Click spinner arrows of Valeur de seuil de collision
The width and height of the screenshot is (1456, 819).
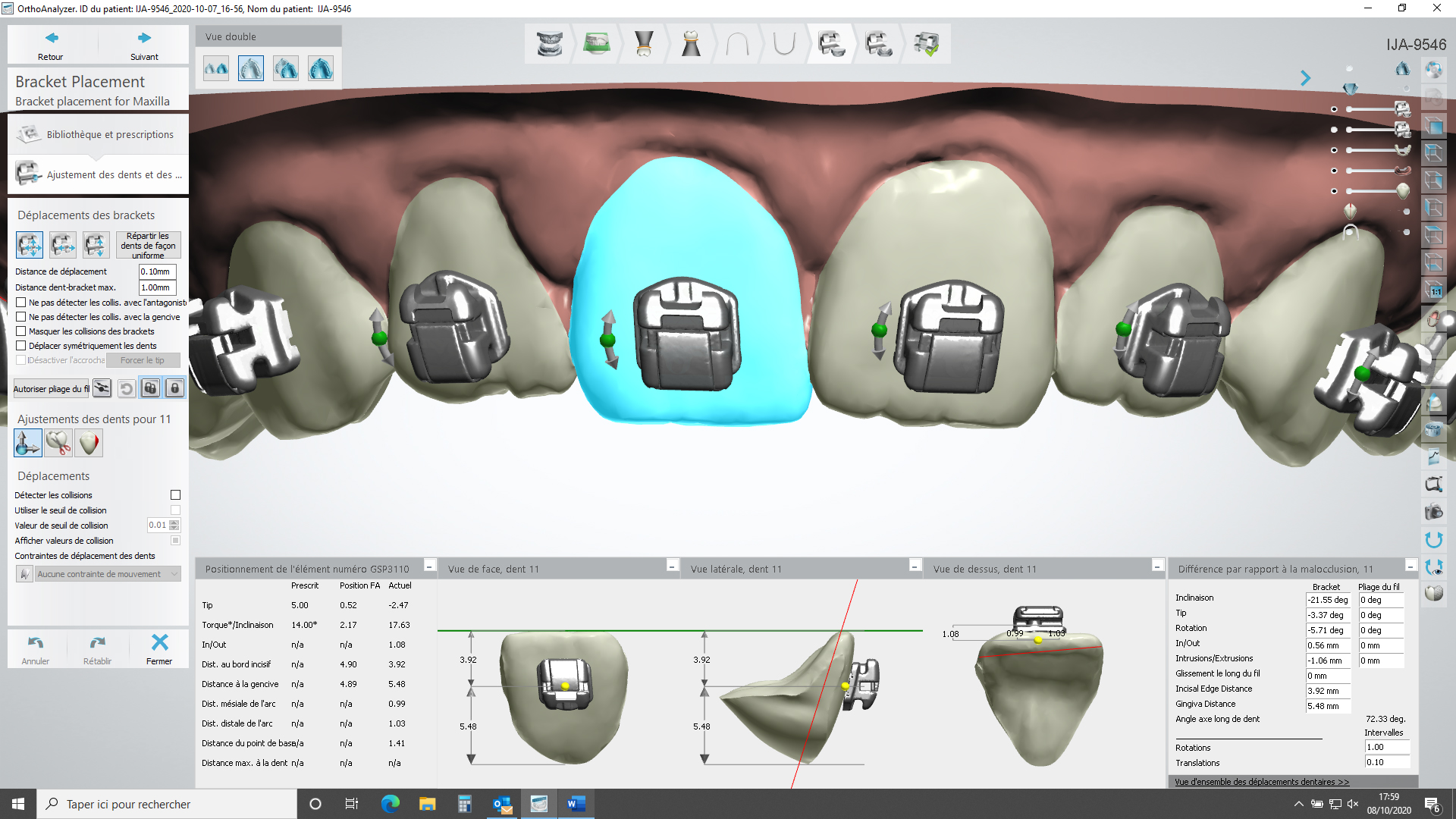[x=175, y=525]
